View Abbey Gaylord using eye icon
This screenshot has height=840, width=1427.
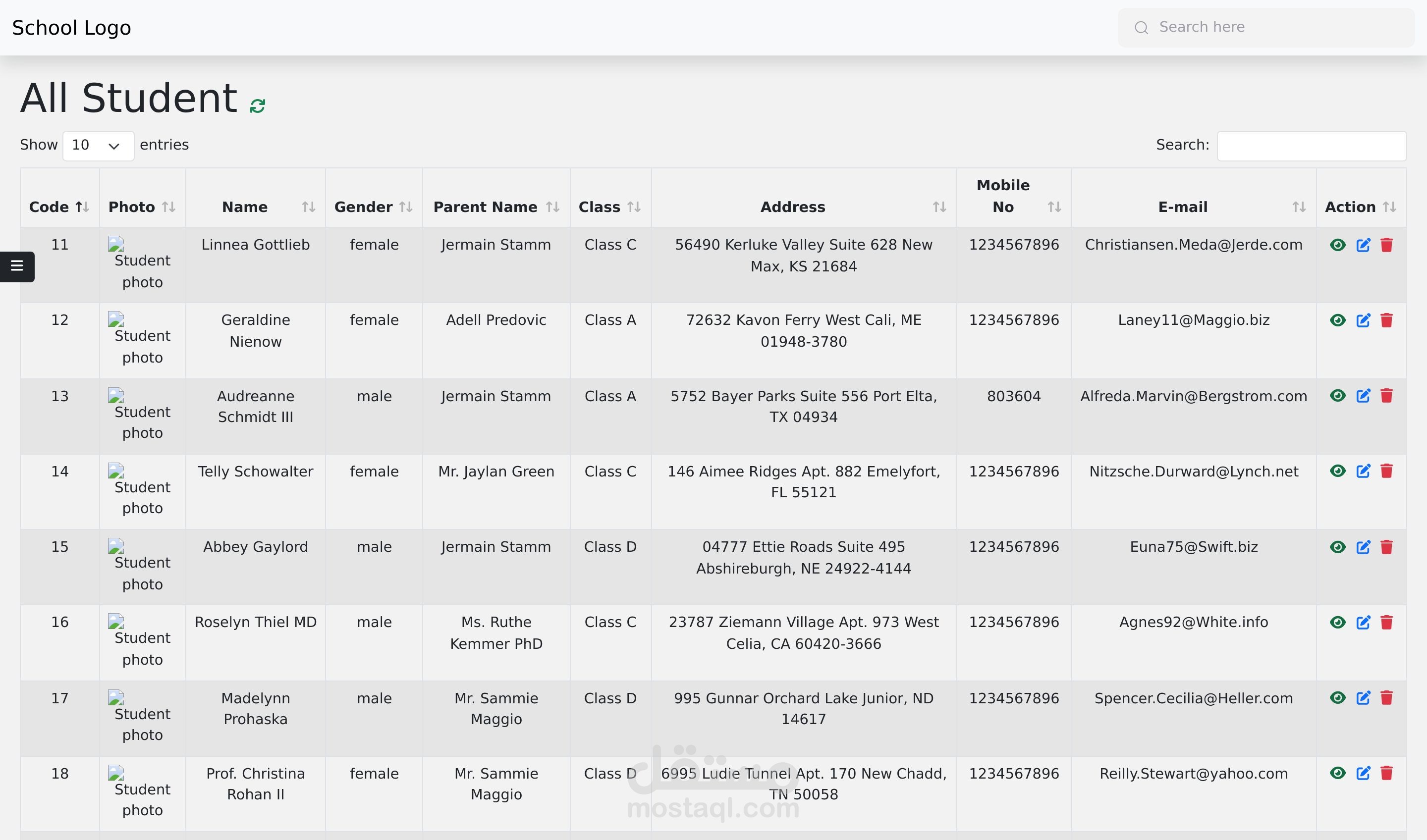tap(1337, 547)
